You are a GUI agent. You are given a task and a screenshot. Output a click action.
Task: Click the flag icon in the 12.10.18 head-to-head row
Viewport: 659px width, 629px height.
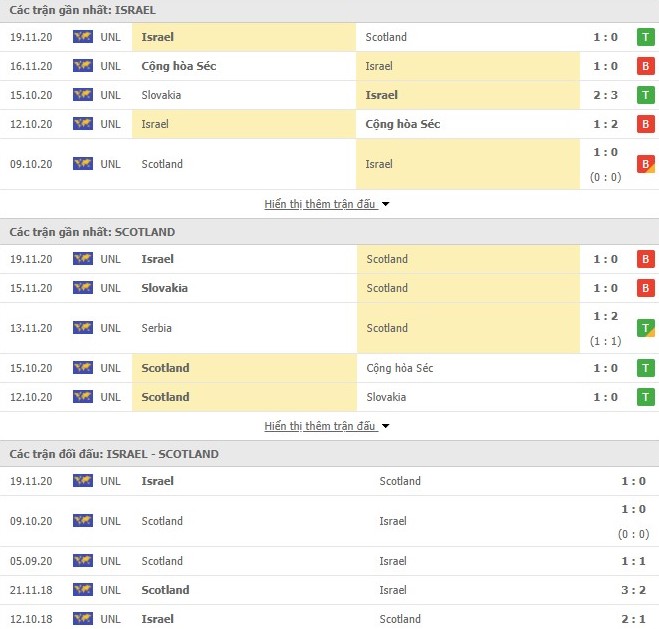(83, 619)
